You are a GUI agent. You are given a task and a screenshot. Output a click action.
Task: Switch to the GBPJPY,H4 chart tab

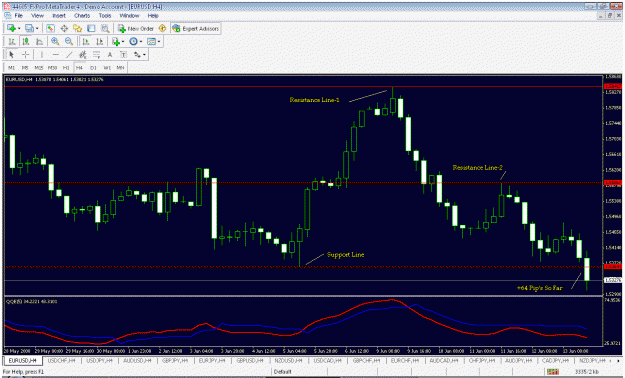click(175, 360)
